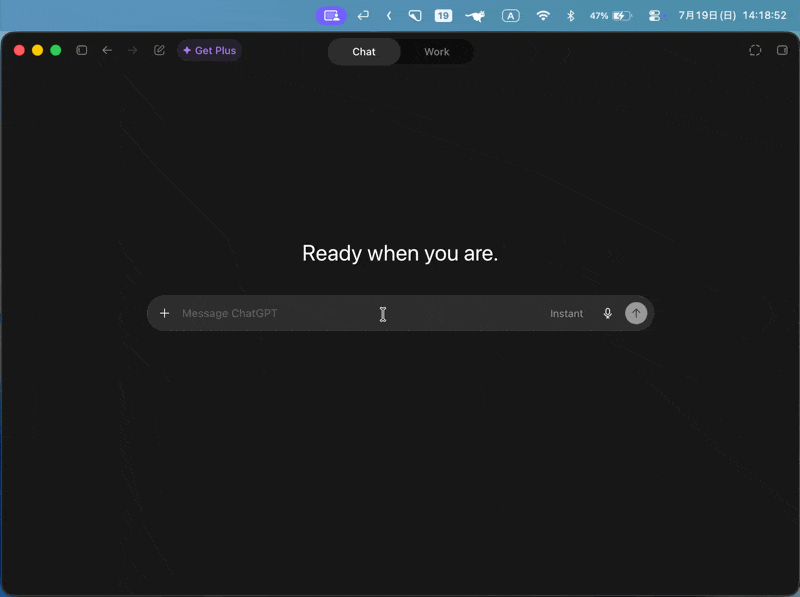This screenshot has height=597, width=800.
Task: Click the date and time clock
Action: point(732,15)
